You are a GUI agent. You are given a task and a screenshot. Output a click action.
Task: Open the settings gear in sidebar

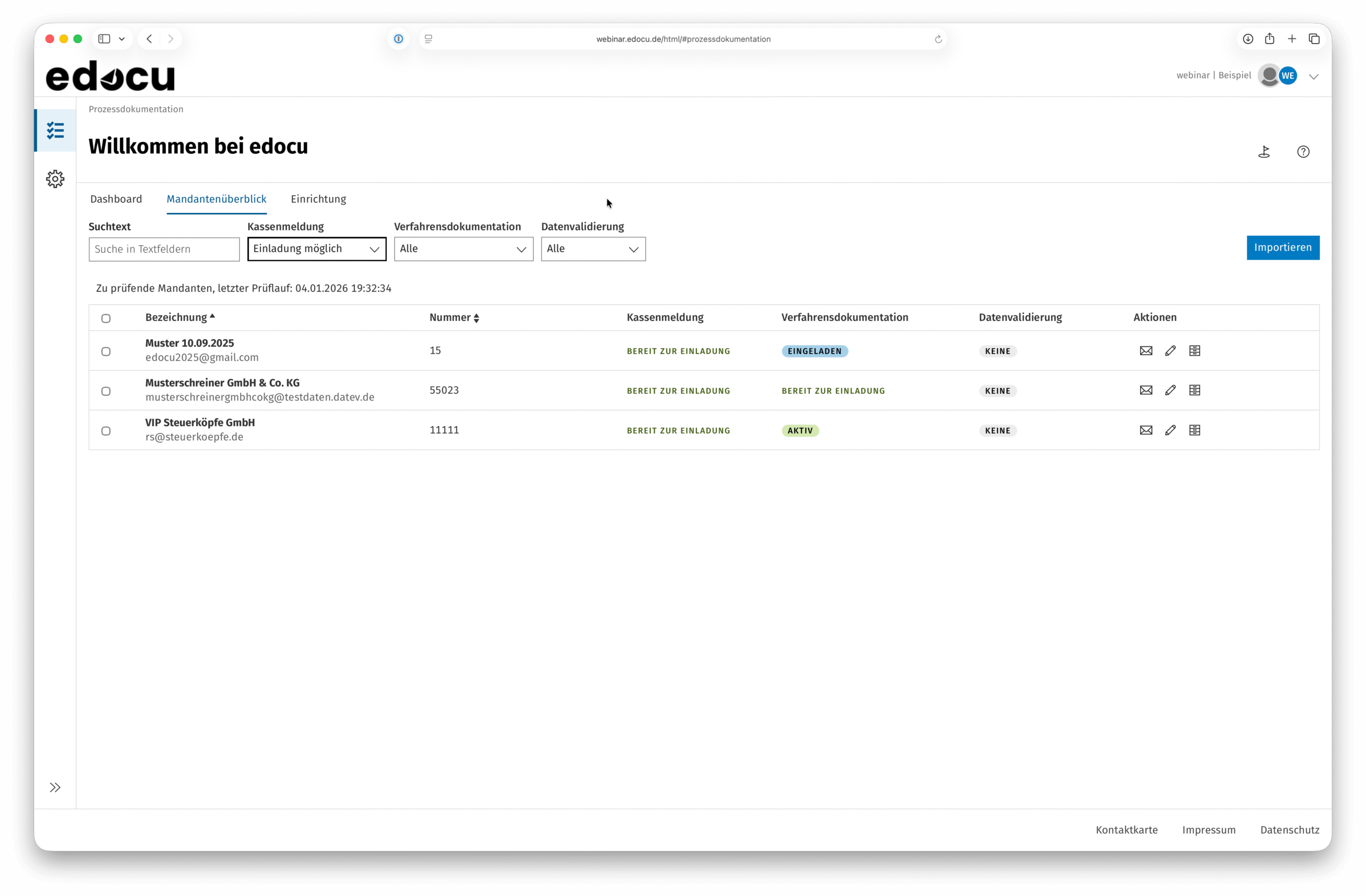pos(55,179)
